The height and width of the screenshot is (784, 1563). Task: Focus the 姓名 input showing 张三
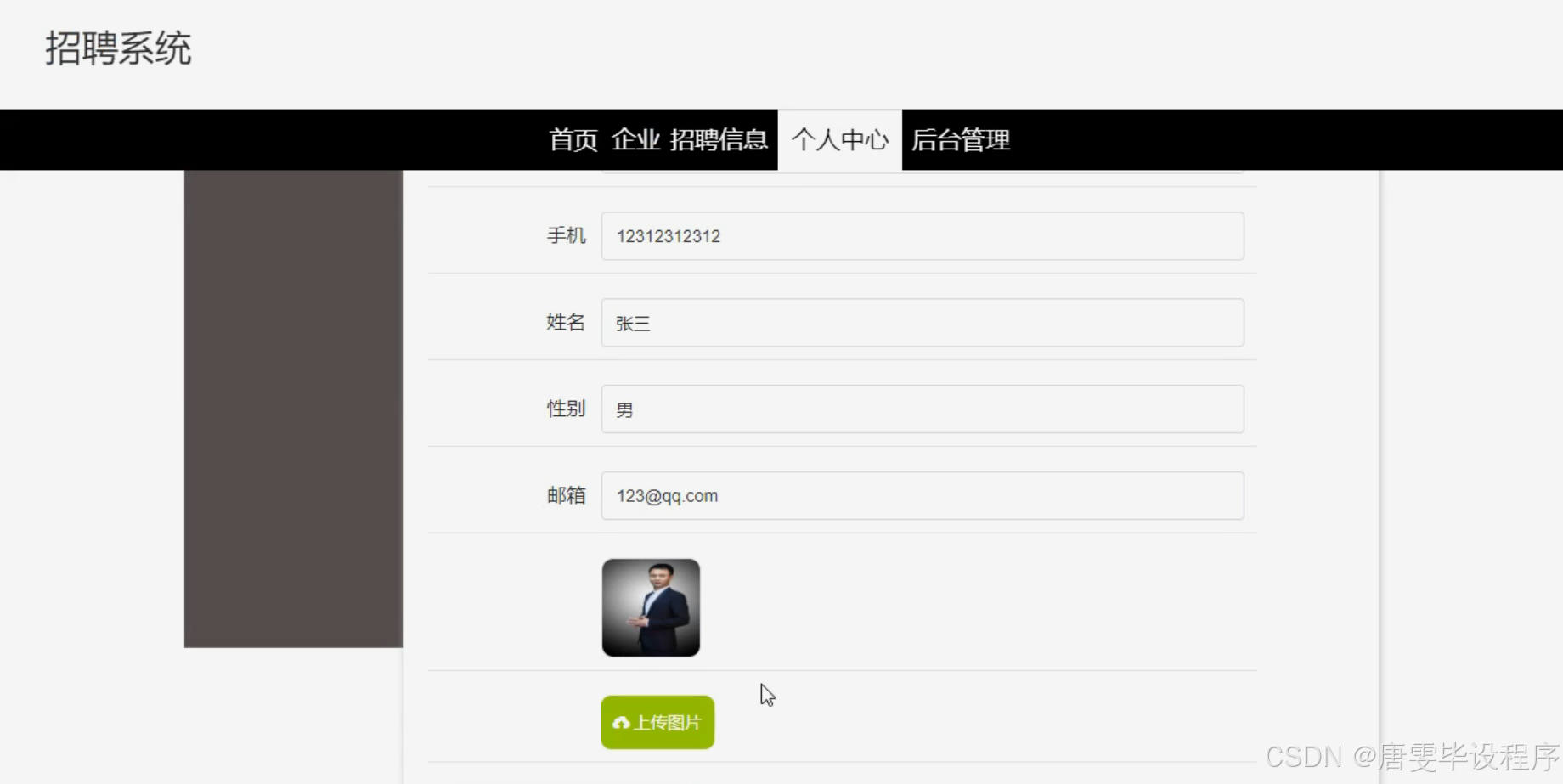coord(923,323)
